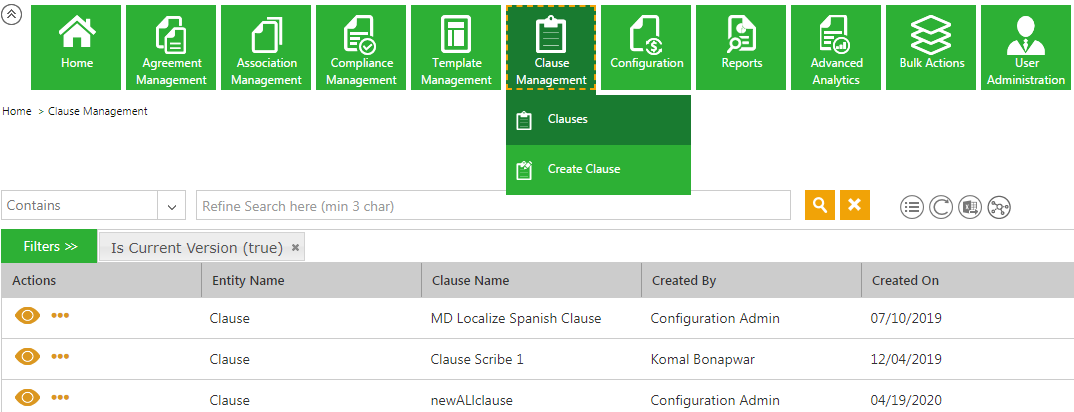Clear search with the orange X button
Image resolution: width=1074 pixels, height=412 pixels.
tap(854, 205)
